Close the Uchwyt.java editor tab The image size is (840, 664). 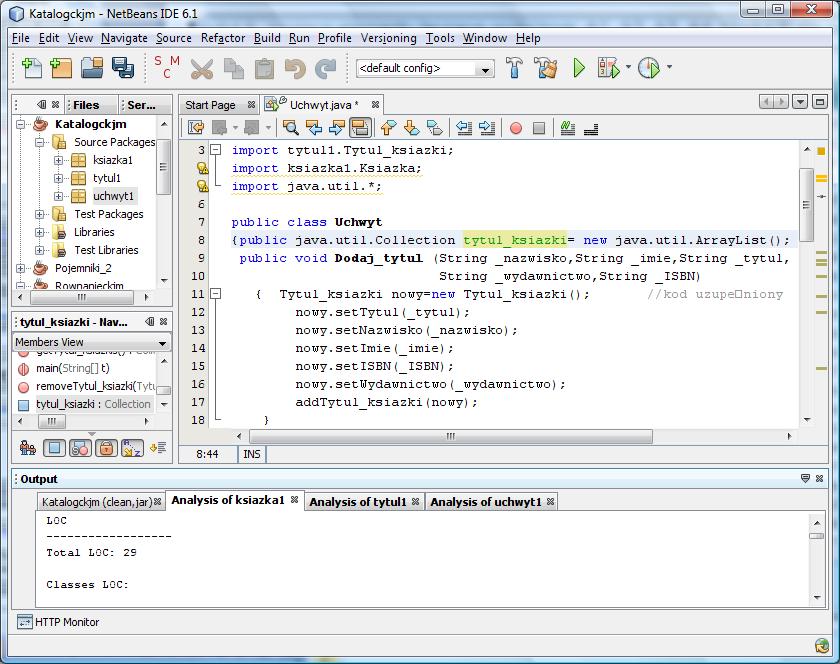376,105
